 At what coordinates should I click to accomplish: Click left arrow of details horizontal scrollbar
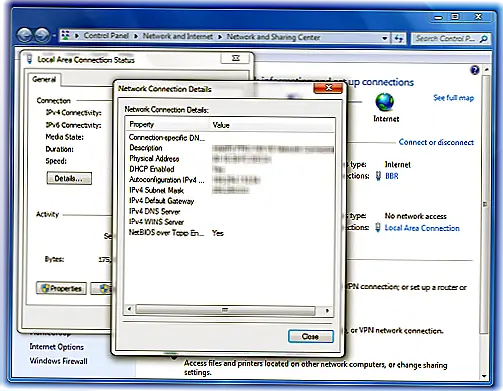point(129,310)
